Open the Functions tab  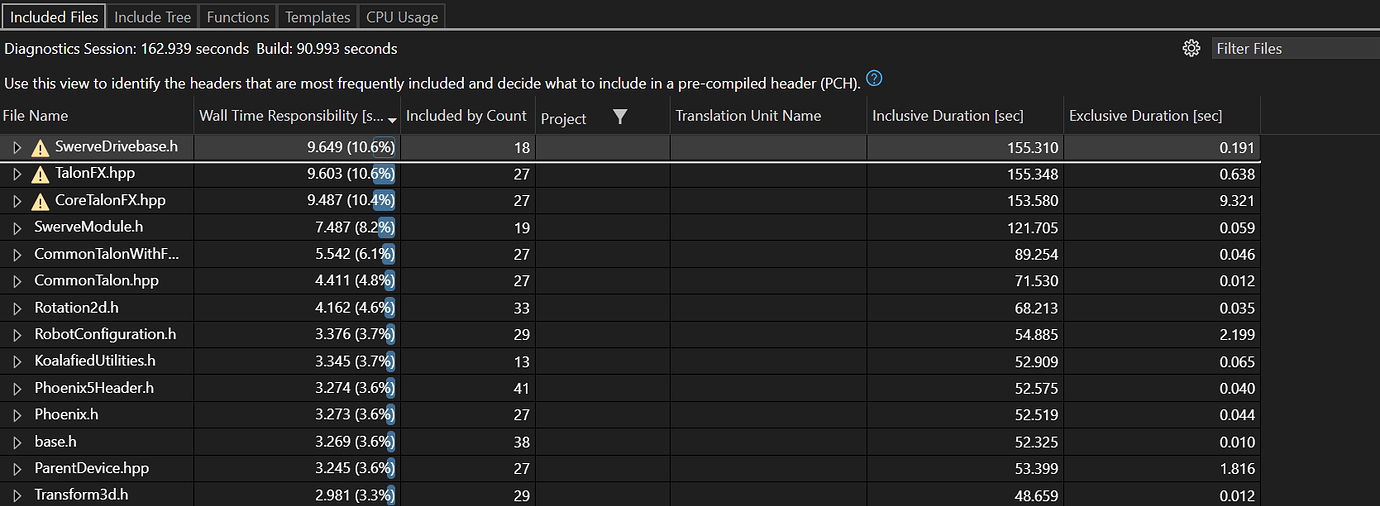tap(238, 17)
